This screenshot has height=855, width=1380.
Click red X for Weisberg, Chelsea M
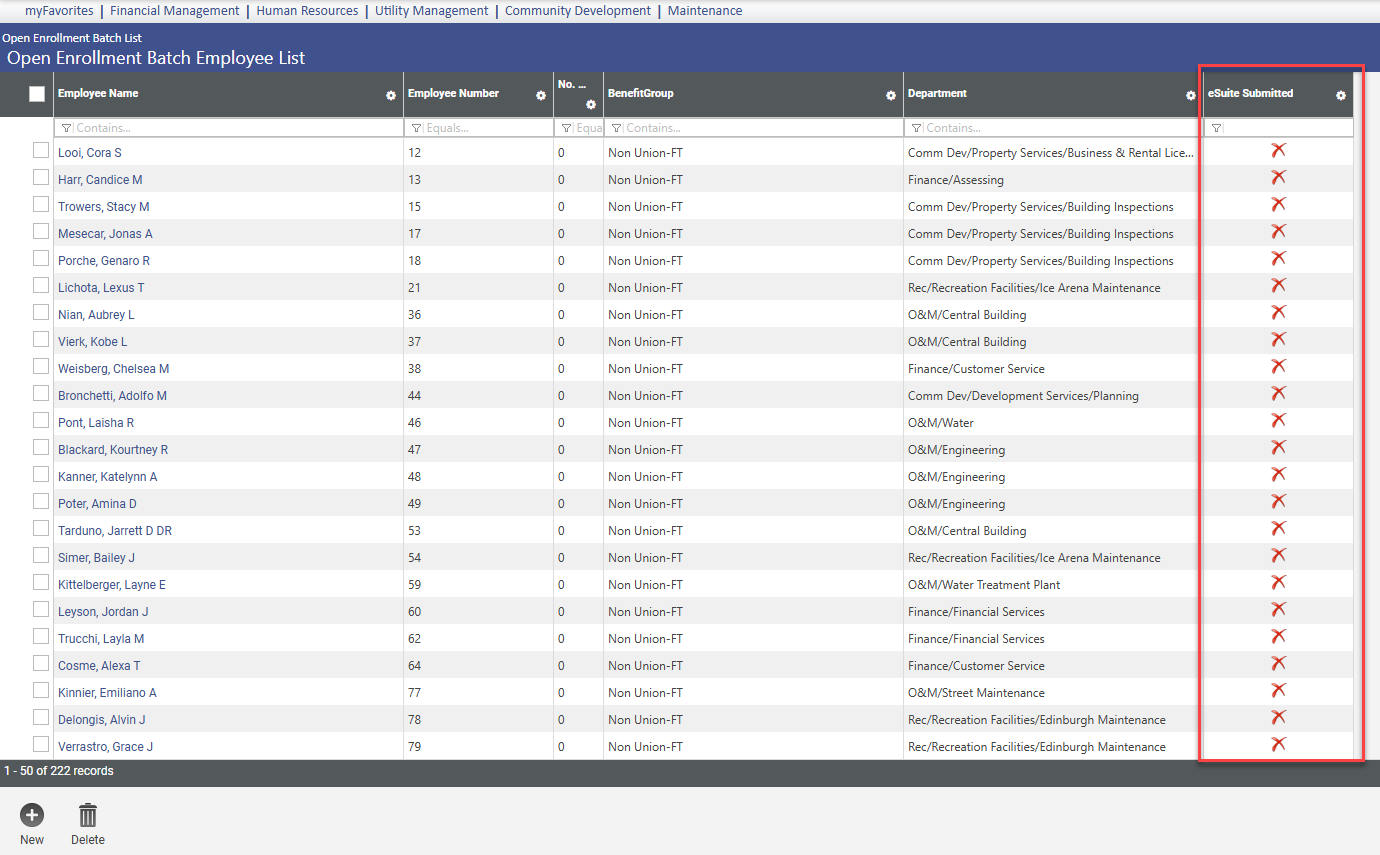coord(1278,366)
